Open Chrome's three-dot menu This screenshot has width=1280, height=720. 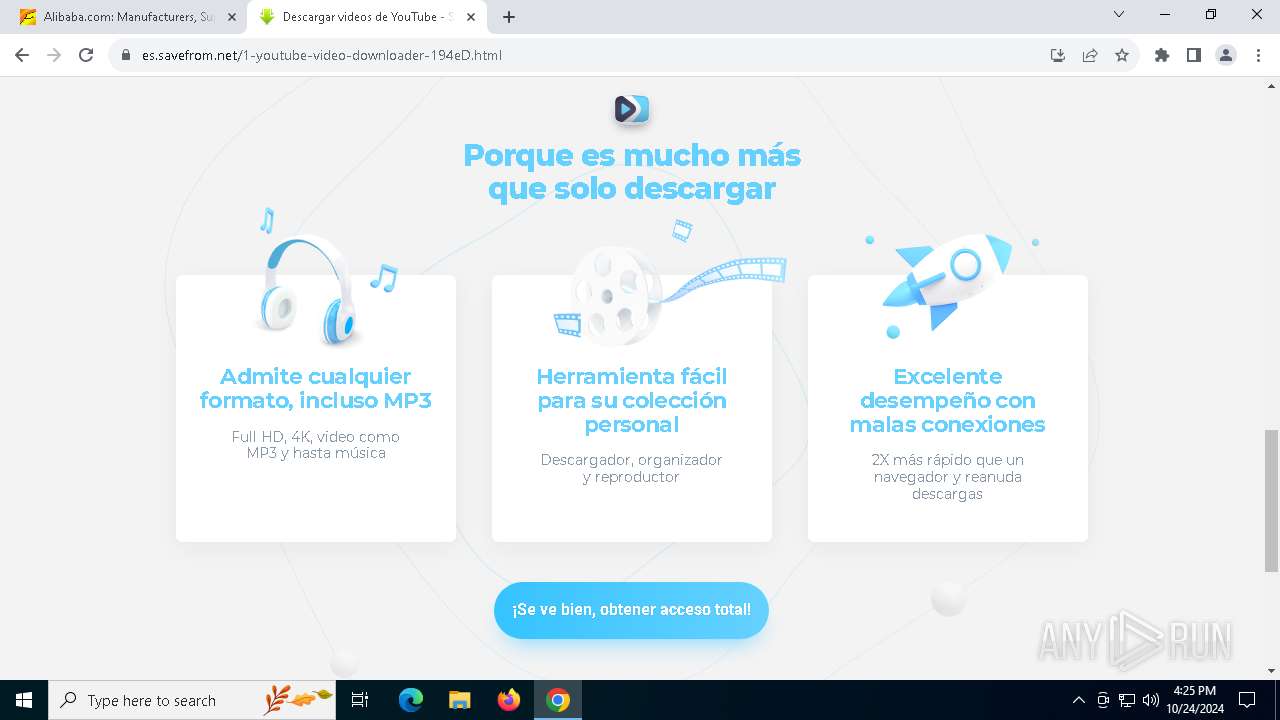click(1258, 55)
